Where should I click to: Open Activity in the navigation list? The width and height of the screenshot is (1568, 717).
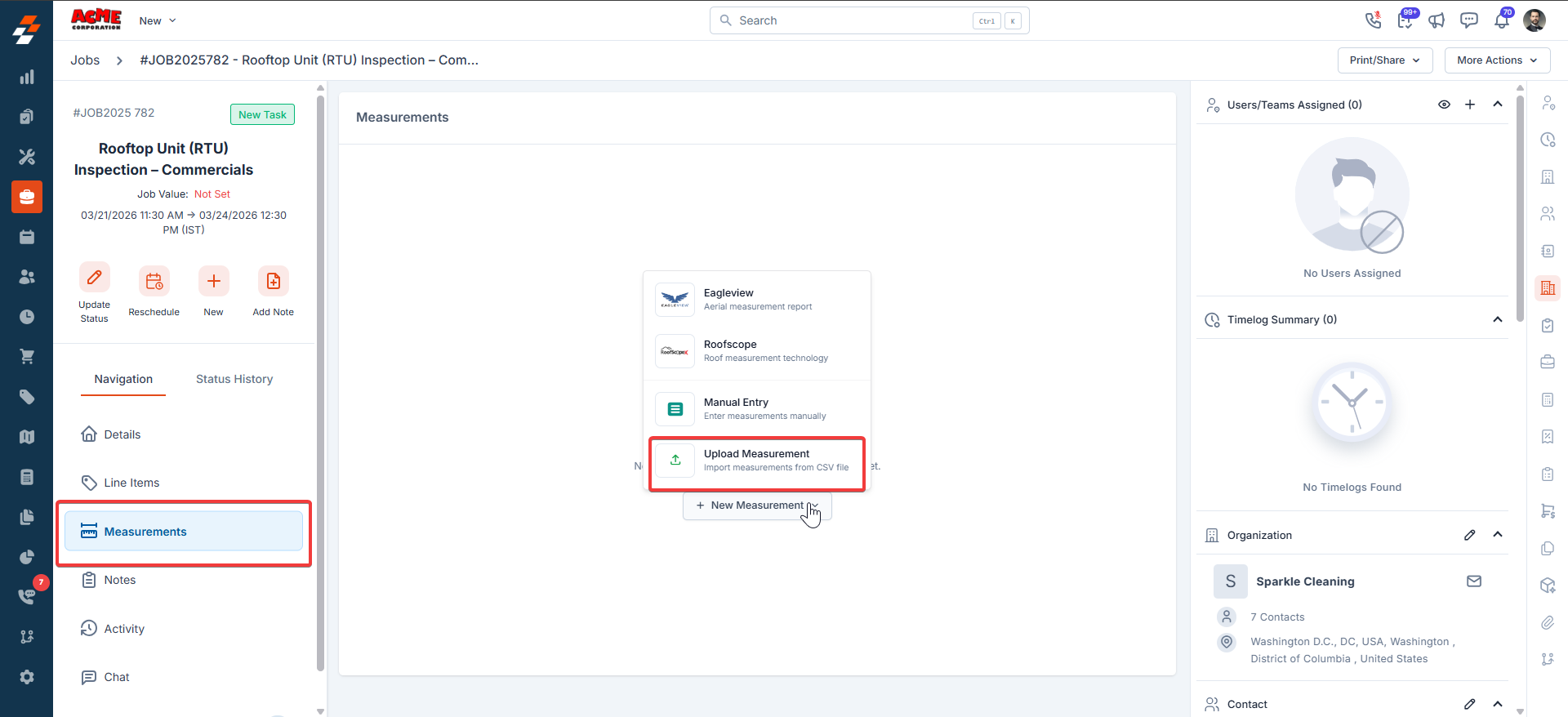[113, 629]
